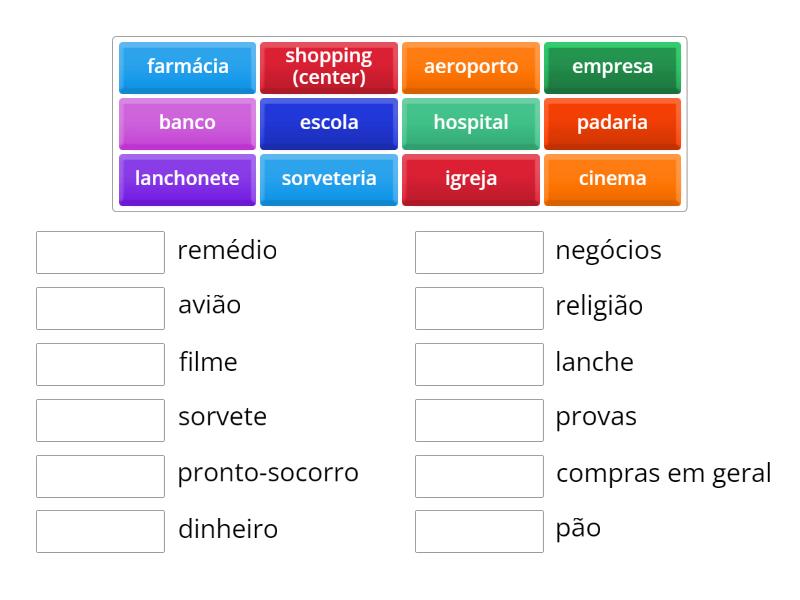The image size is (800, 600).
Task: Select the lanchonete tile
Action: pos(186,179)
